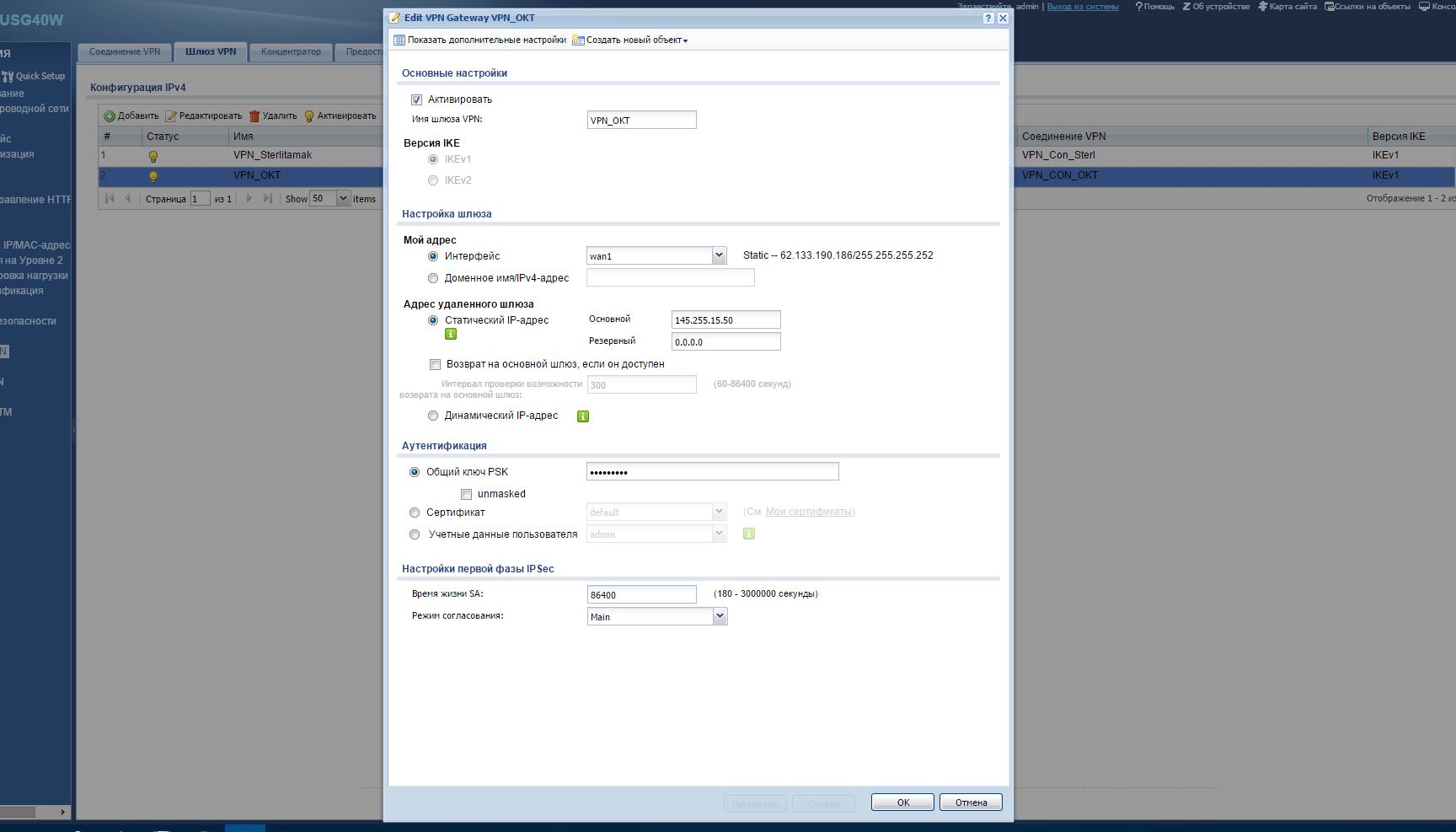Click status lightbulb of VPN_Sterlitamak row
The width and height of the screenshot is (1456, 832).
click(153, 156)
